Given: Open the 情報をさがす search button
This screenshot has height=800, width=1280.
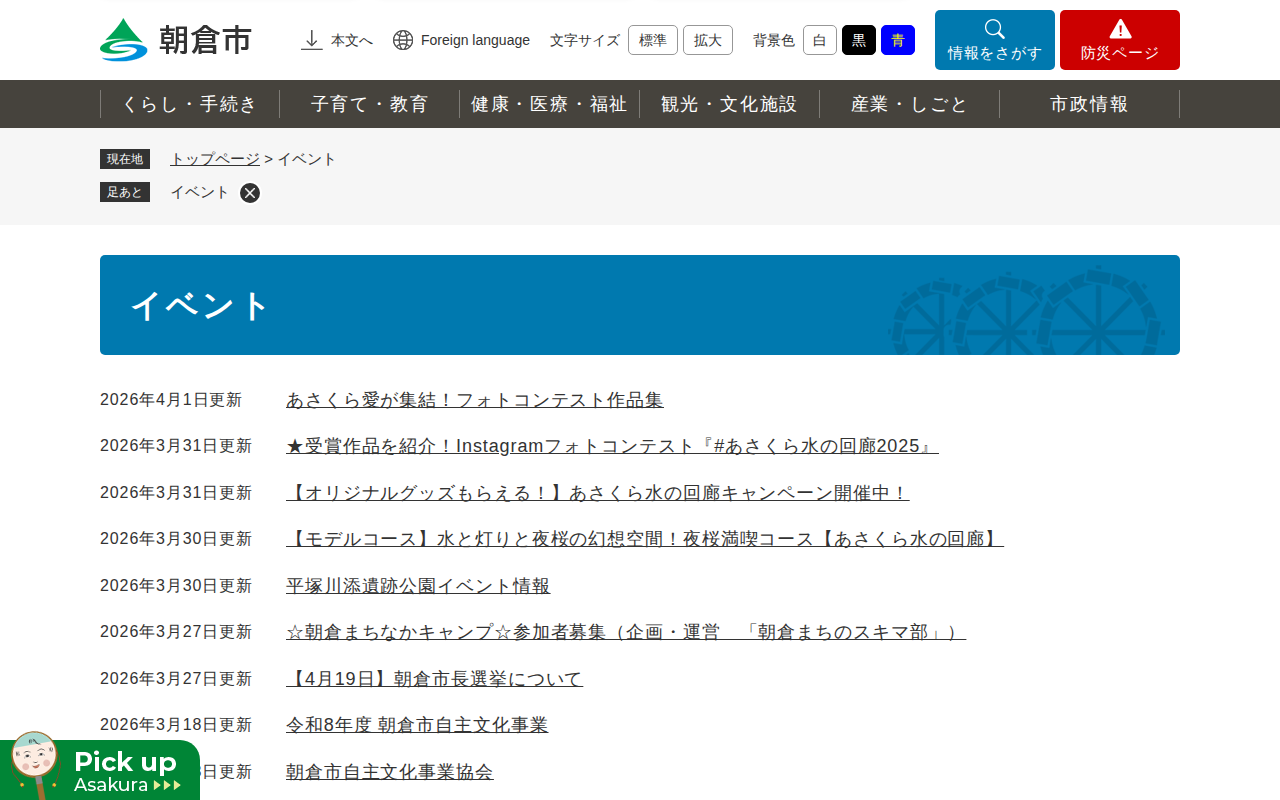Looking at the screenshot, I should 995,40.
